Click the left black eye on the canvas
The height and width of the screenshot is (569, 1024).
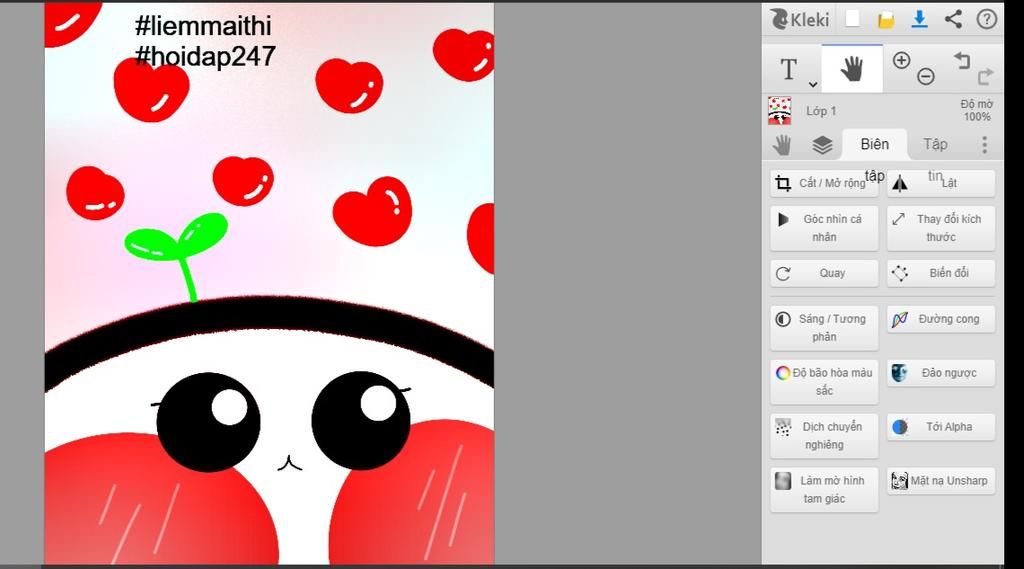(x=208, y=421)
